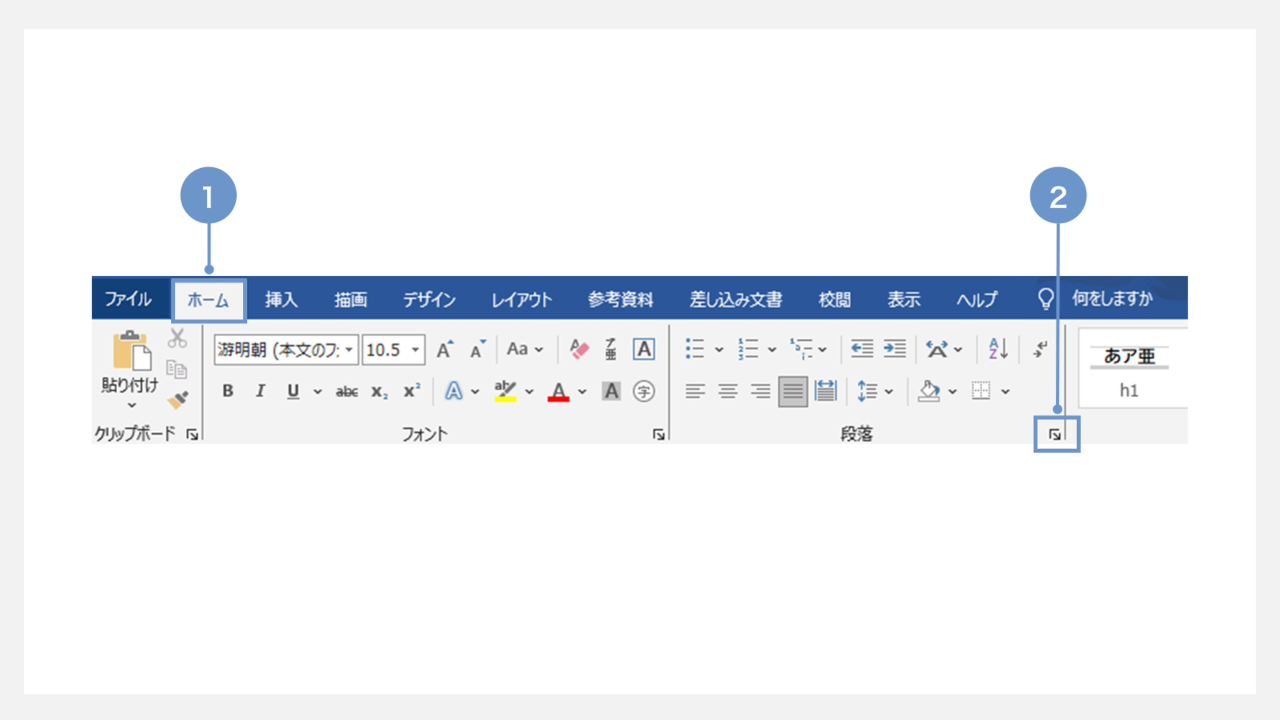Image resolution: width=1280 pixels, height=720 pixels.
Task: Align text left
Action: tap(695, 391)
